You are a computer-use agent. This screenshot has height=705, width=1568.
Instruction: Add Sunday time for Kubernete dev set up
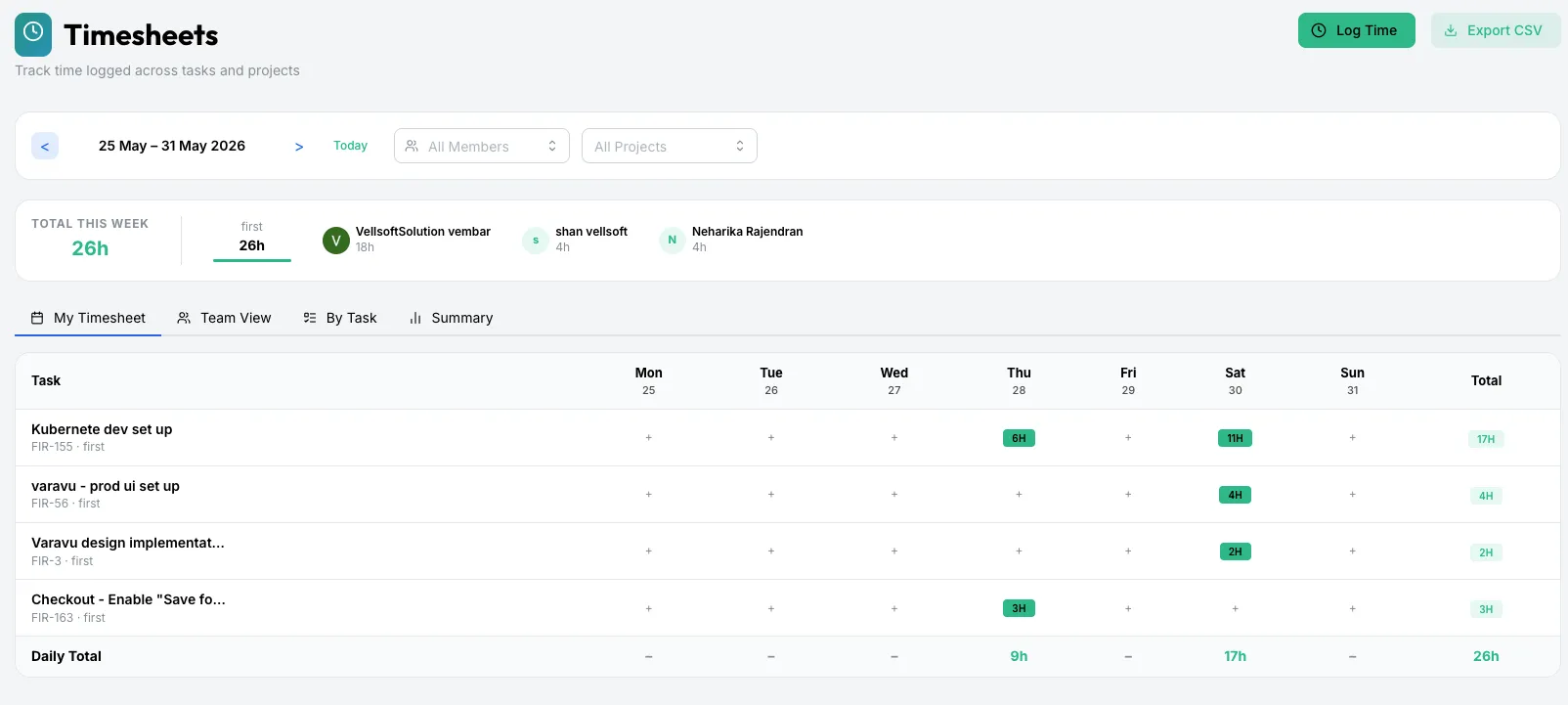tap(1353, 438)
